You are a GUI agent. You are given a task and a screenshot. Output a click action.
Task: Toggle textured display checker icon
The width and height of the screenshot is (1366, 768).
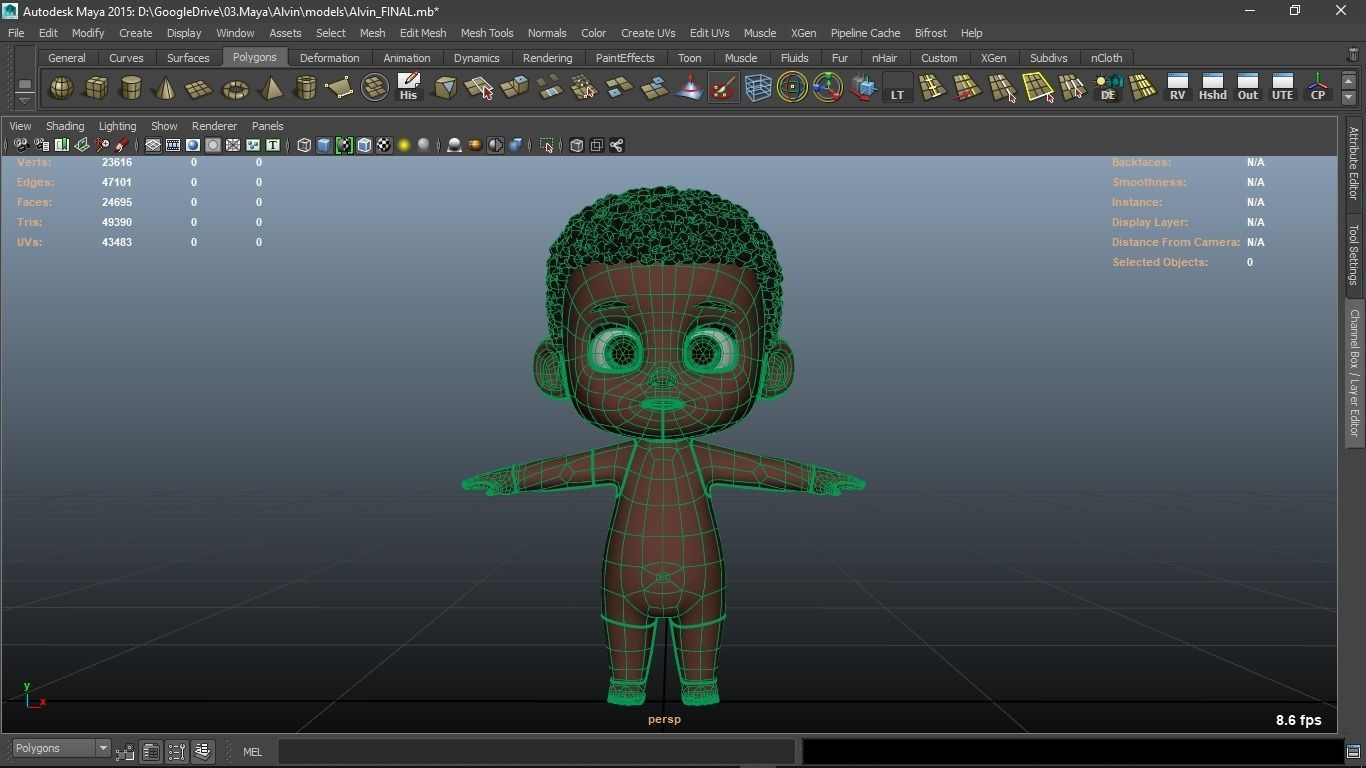click(384, 146)
